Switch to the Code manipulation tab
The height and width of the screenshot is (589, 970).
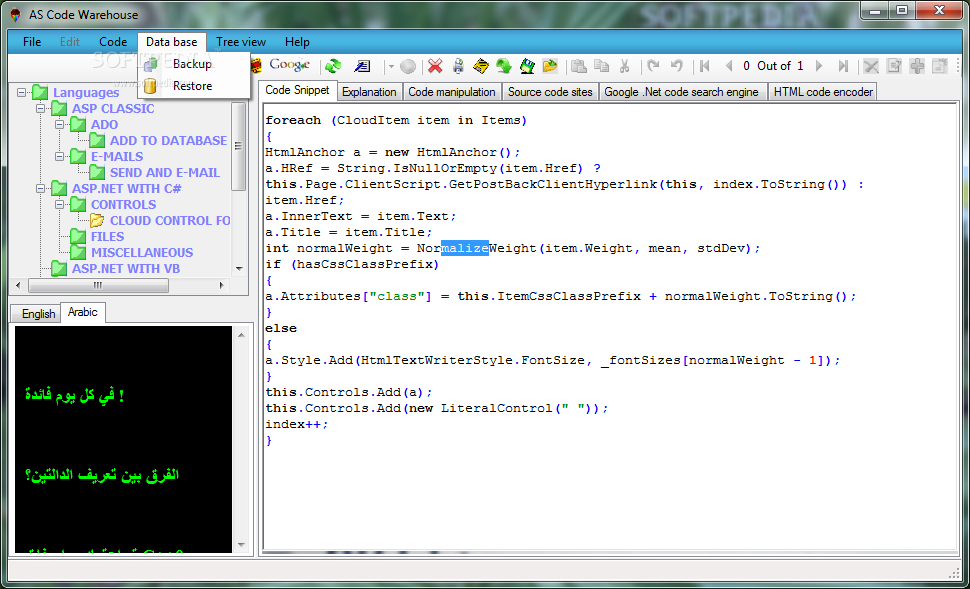[452, 92]
